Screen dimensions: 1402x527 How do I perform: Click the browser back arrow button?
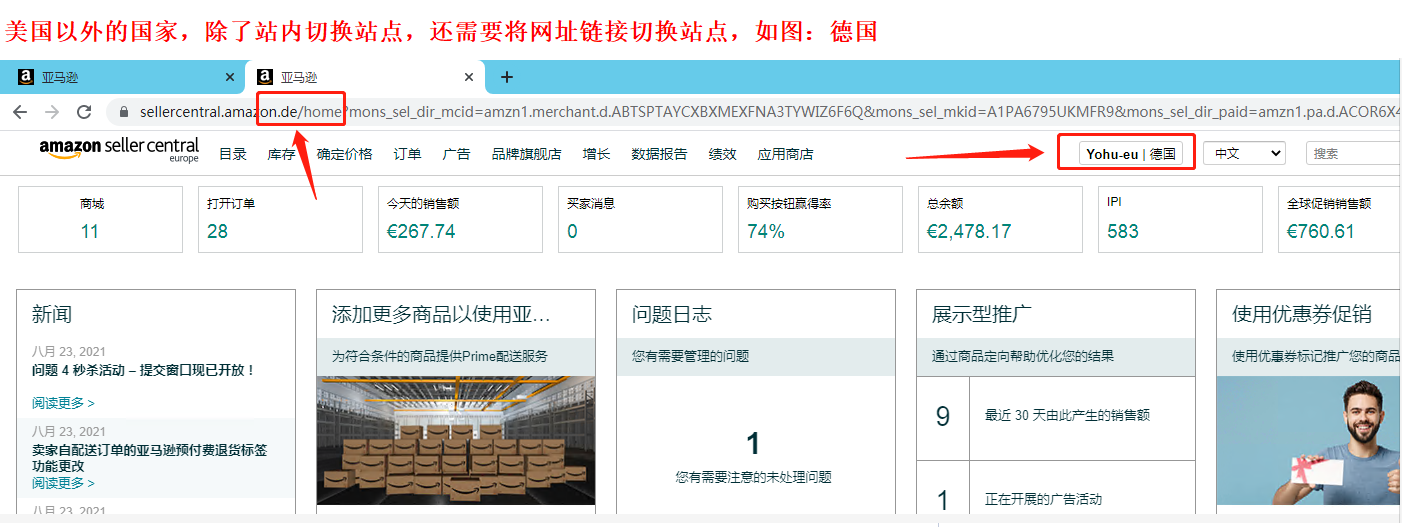click(x=20, y=112)
